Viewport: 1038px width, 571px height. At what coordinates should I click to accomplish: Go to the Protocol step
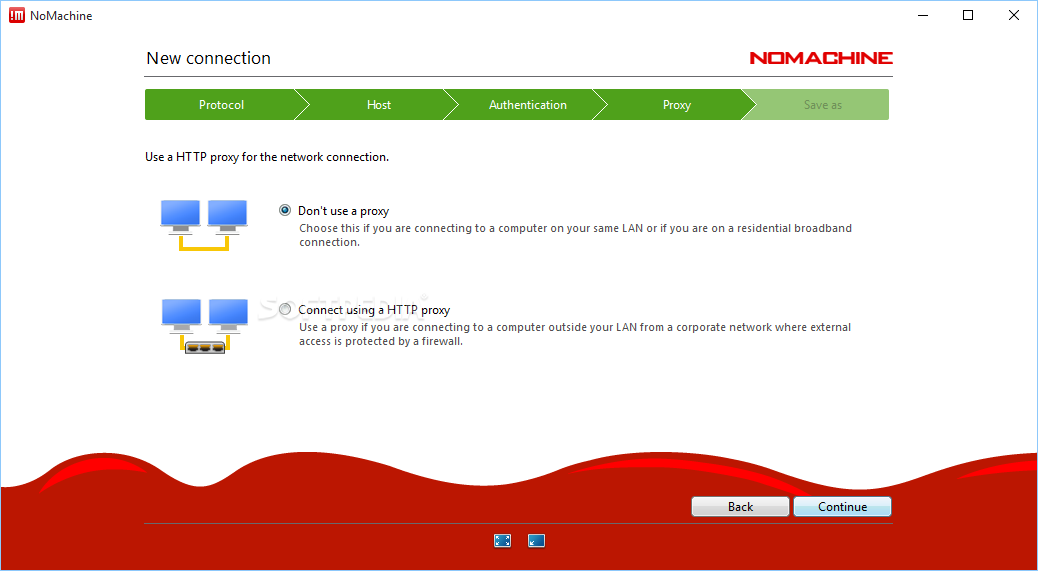tap(221, 105)
